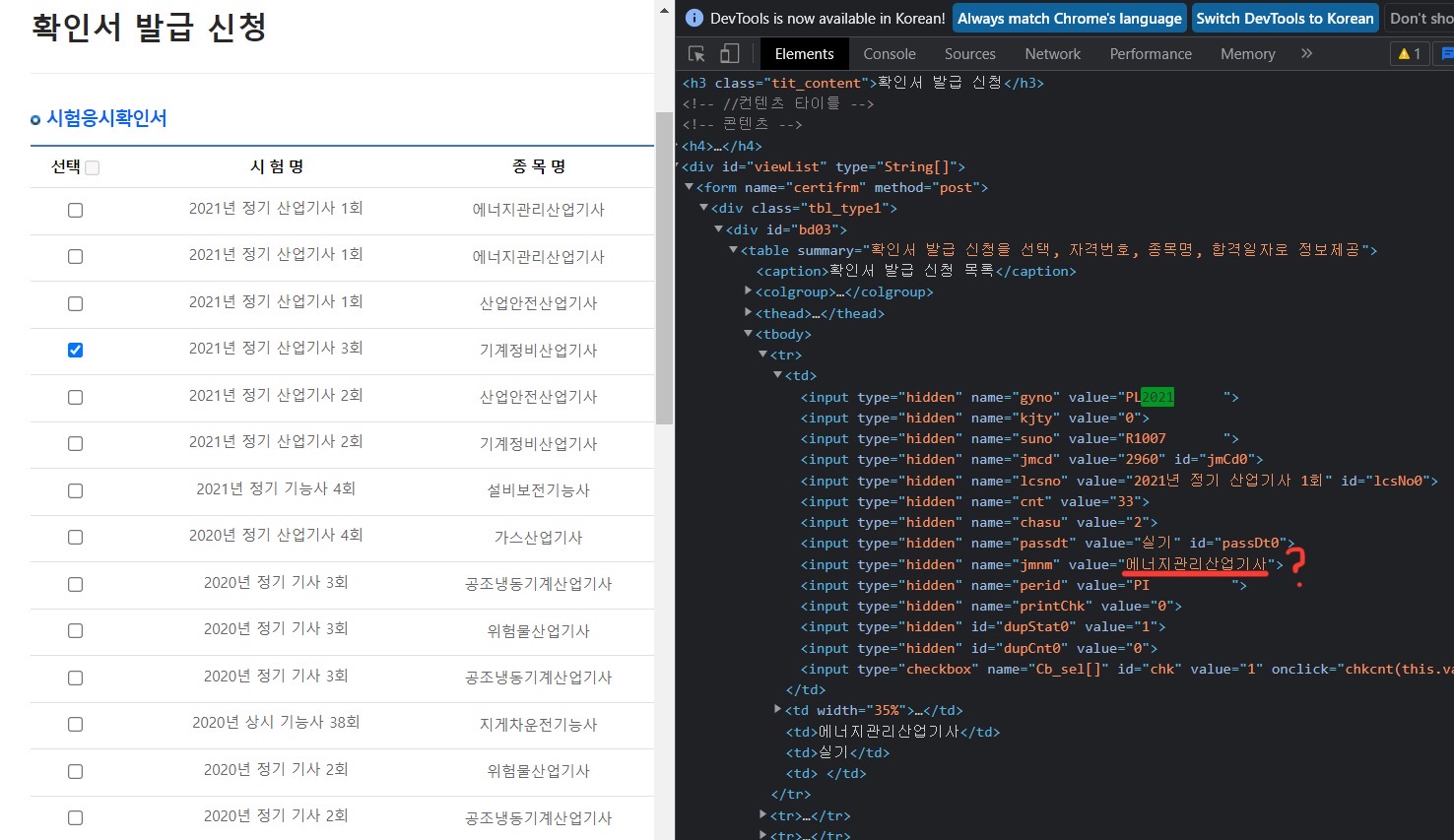Select the hidden input named kjty
The height and width of the screenshot is (840, 1454).
975,418
